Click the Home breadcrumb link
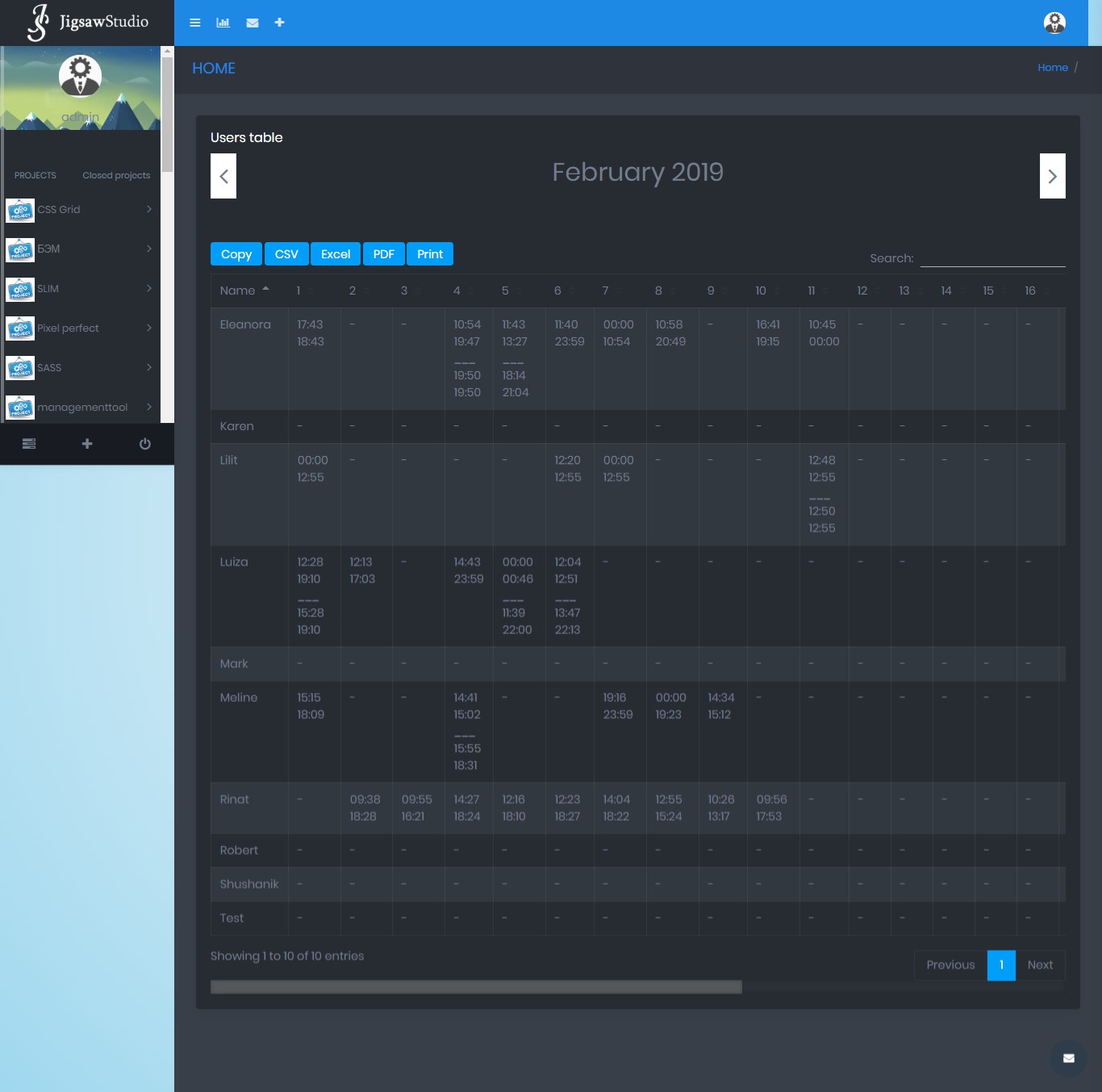 pyautogui.click(x=1053, y=68)
